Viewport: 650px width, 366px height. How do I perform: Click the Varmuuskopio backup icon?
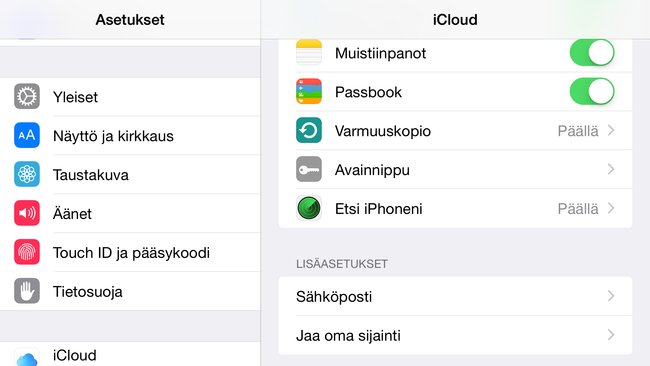tap(309, 130)
